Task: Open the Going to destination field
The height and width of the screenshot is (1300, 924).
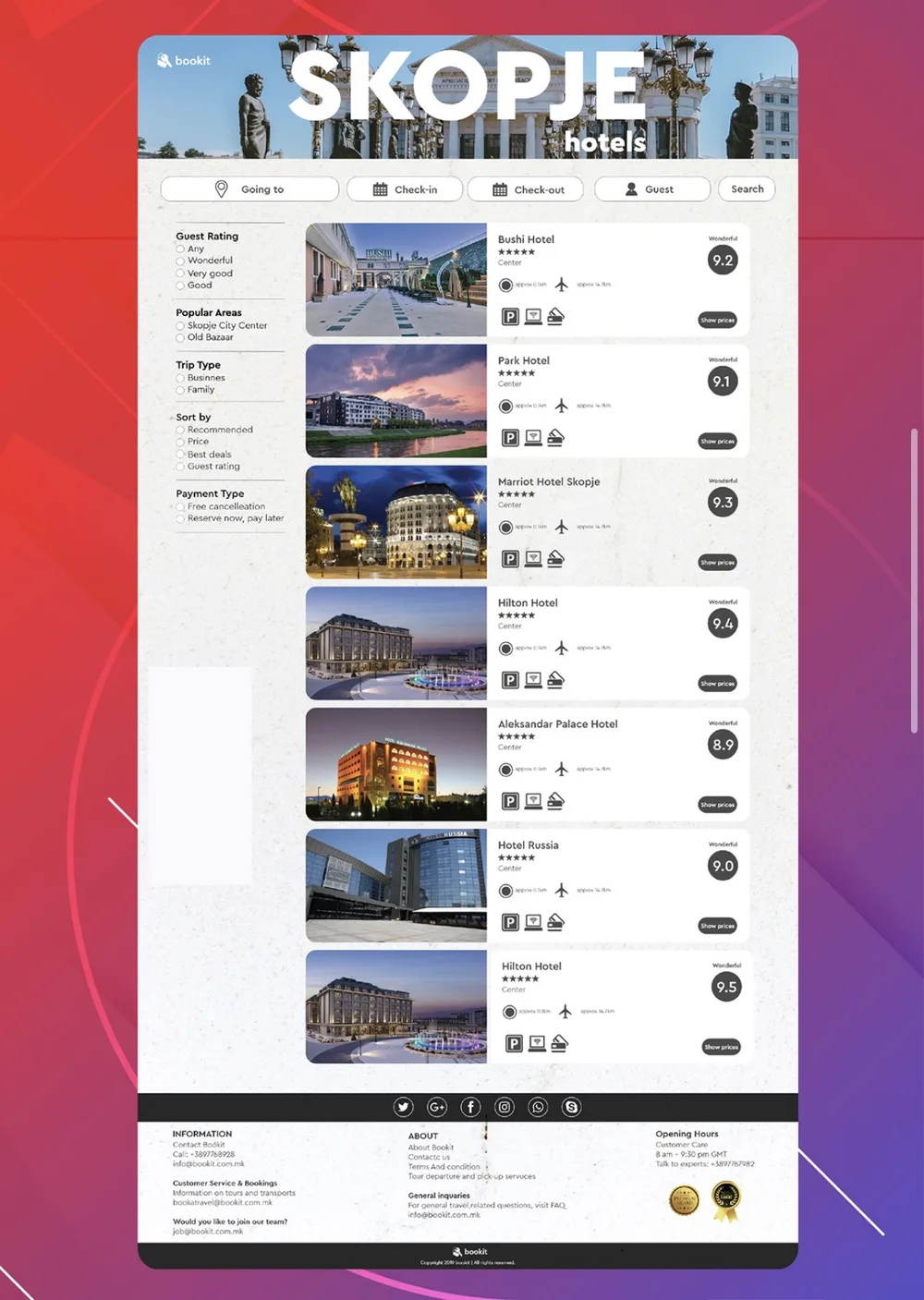Action: tap(249, 189)
